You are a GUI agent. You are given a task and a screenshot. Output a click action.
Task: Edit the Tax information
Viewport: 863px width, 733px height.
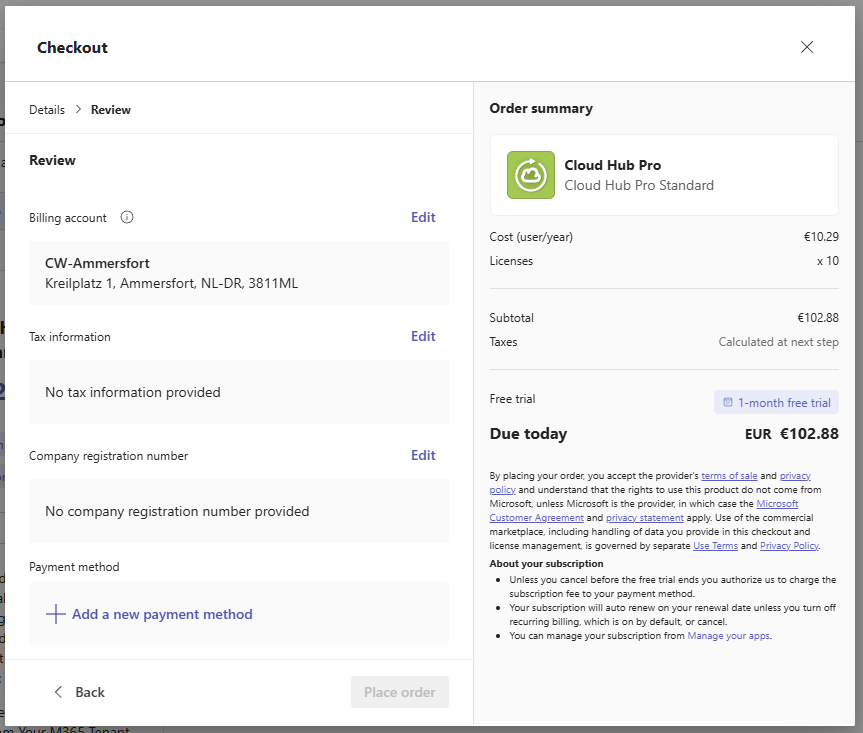pyautogui.click(x=423, y=336)
